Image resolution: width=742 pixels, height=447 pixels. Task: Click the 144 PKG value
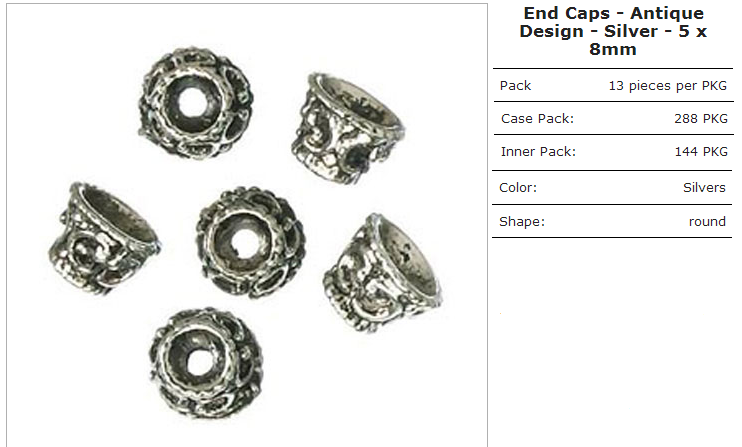click(x=701, y=151)
